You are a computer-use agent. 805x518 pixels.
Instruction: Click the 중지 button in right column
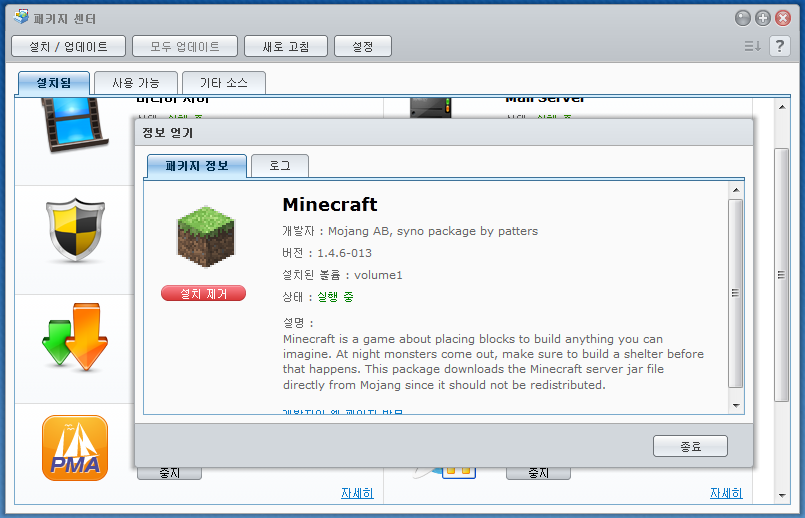(x=538, y=473)
